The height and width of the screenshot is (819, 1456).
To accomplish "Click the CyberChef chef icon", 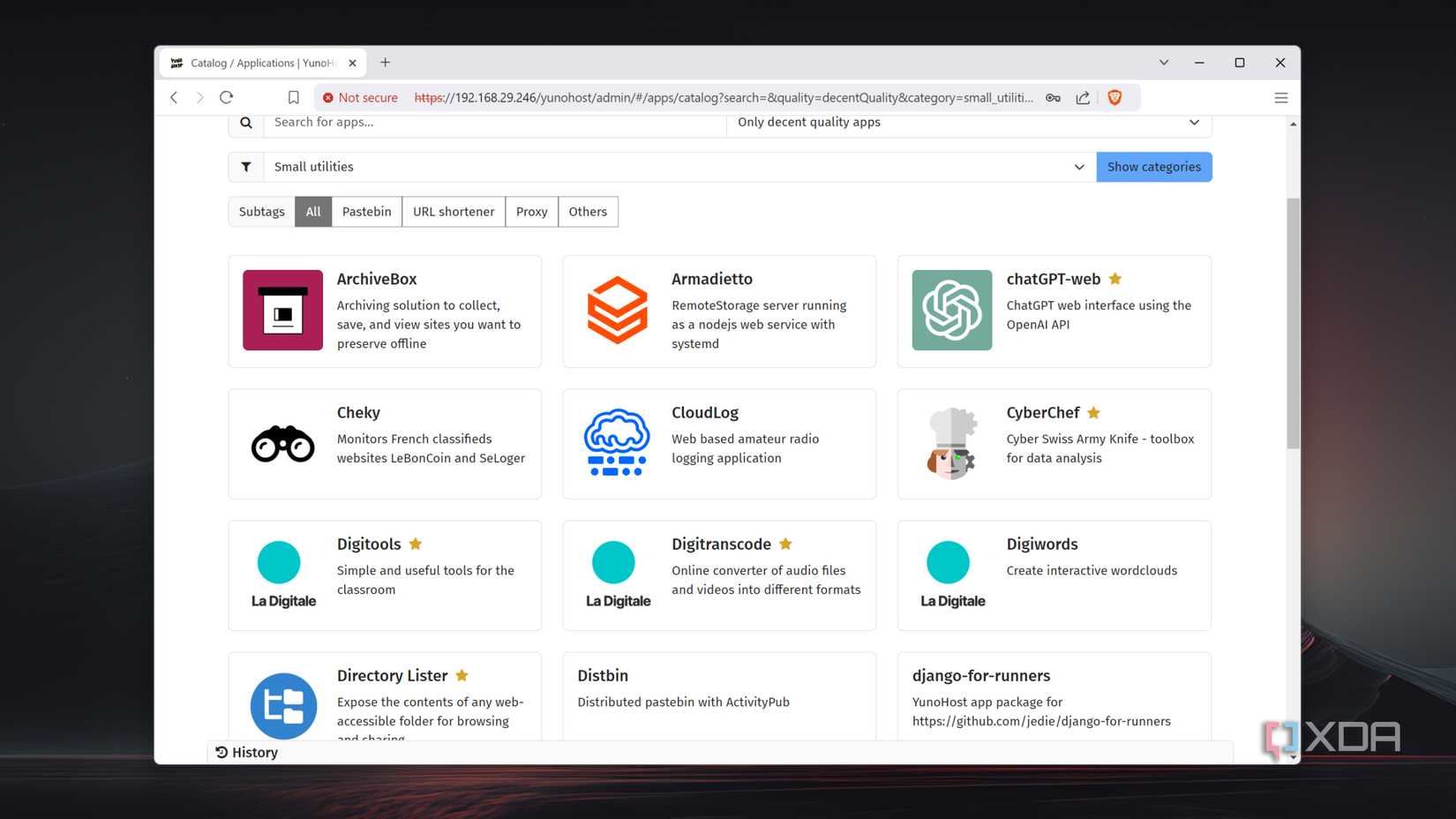I will [x=951, y=443].
